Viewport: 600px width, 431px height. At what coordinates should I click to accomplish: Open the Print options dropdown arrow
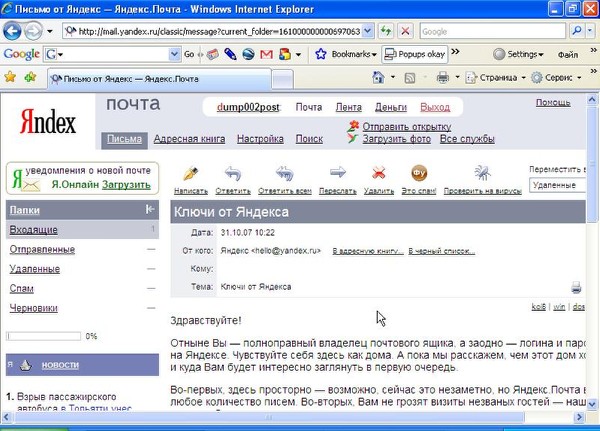pos(457,77)
